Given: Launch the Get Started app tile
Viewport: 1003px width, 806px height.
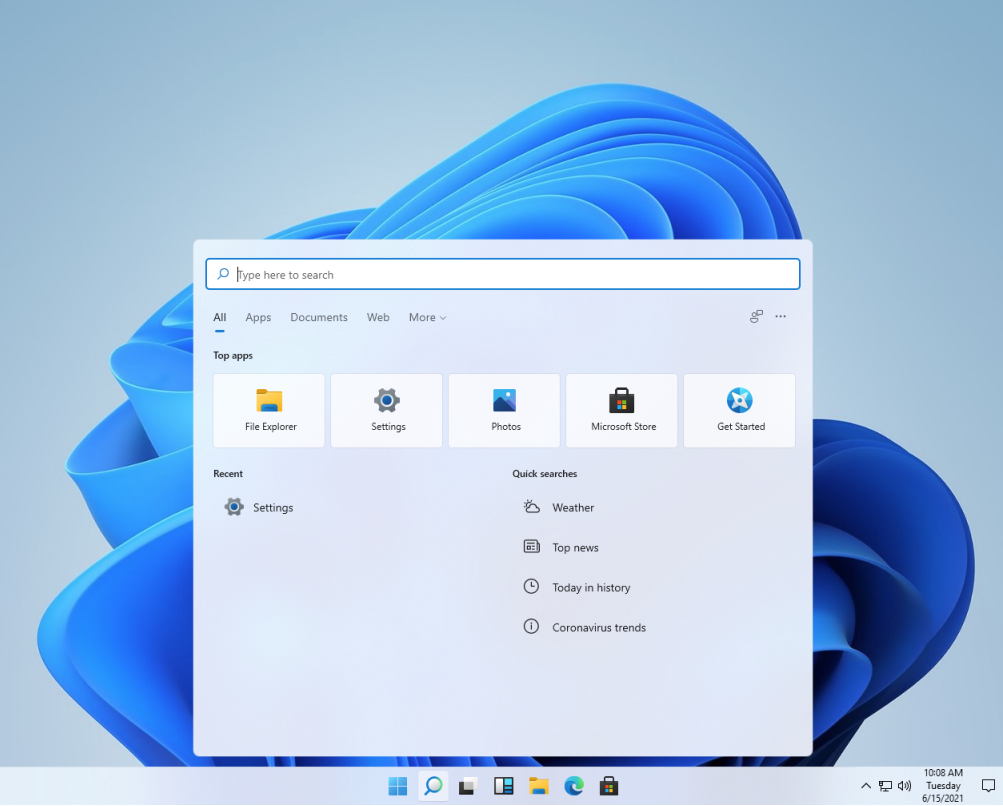Looking at the screenshot, I should coord(739,410).
